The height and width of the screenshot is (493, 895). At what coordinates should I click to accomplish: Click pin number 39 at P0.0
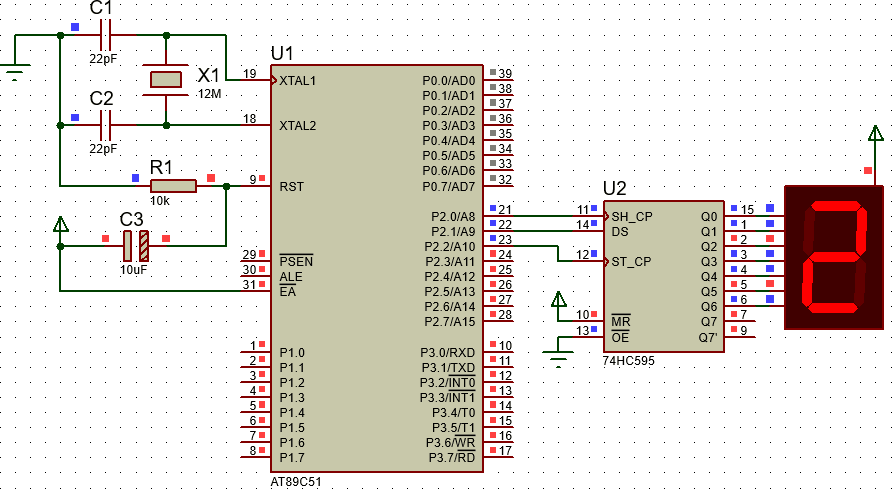coord(505,73)
